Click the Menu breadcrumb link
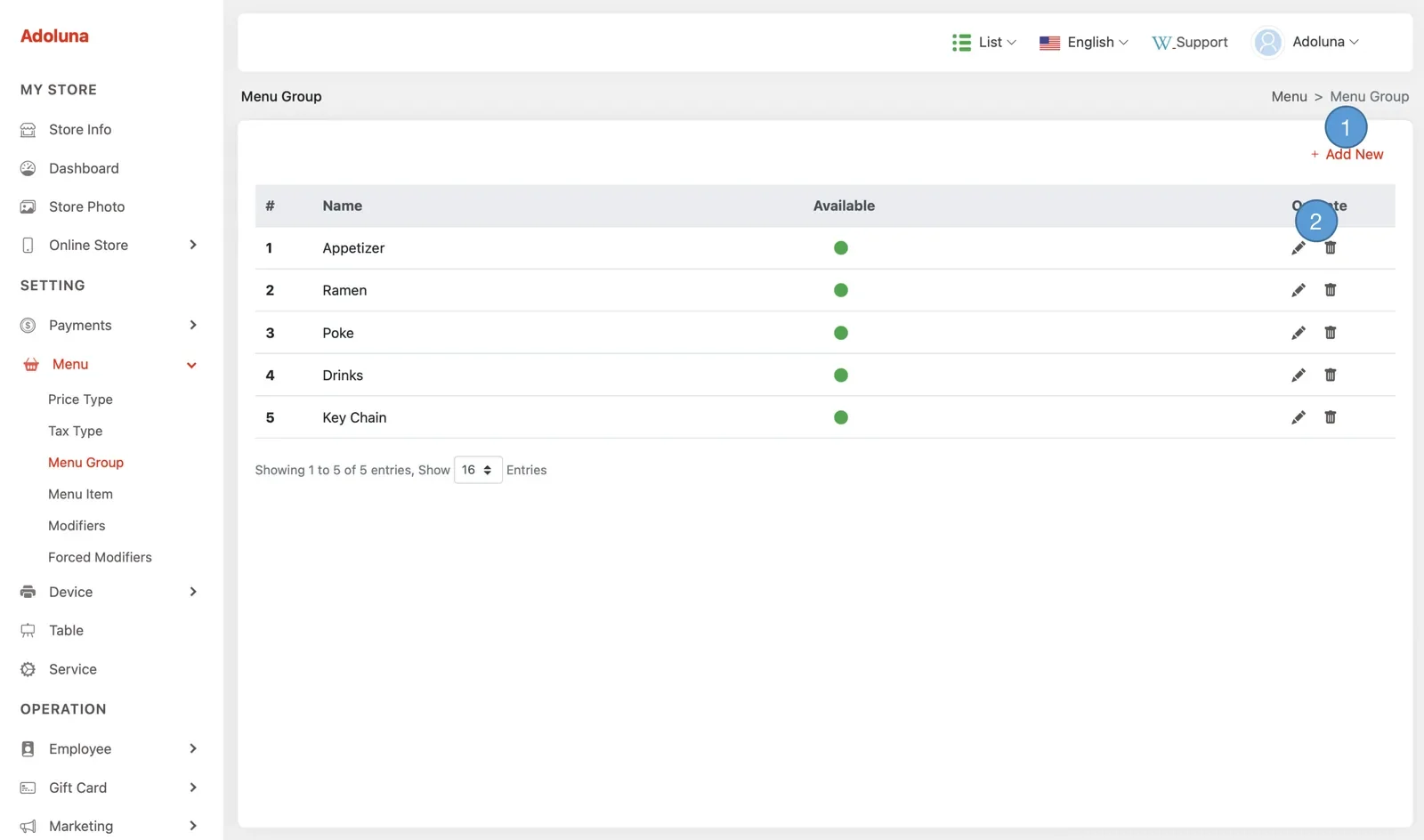 pos(1289,96)
